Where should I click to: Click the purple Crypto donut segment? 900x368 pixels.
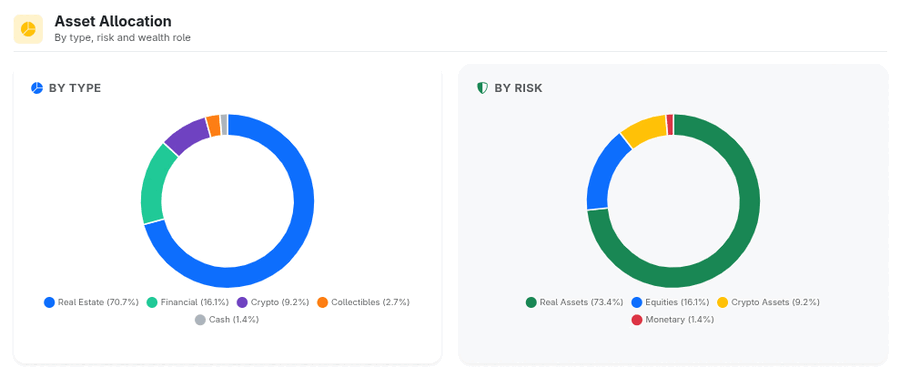[x=188, y=135]
